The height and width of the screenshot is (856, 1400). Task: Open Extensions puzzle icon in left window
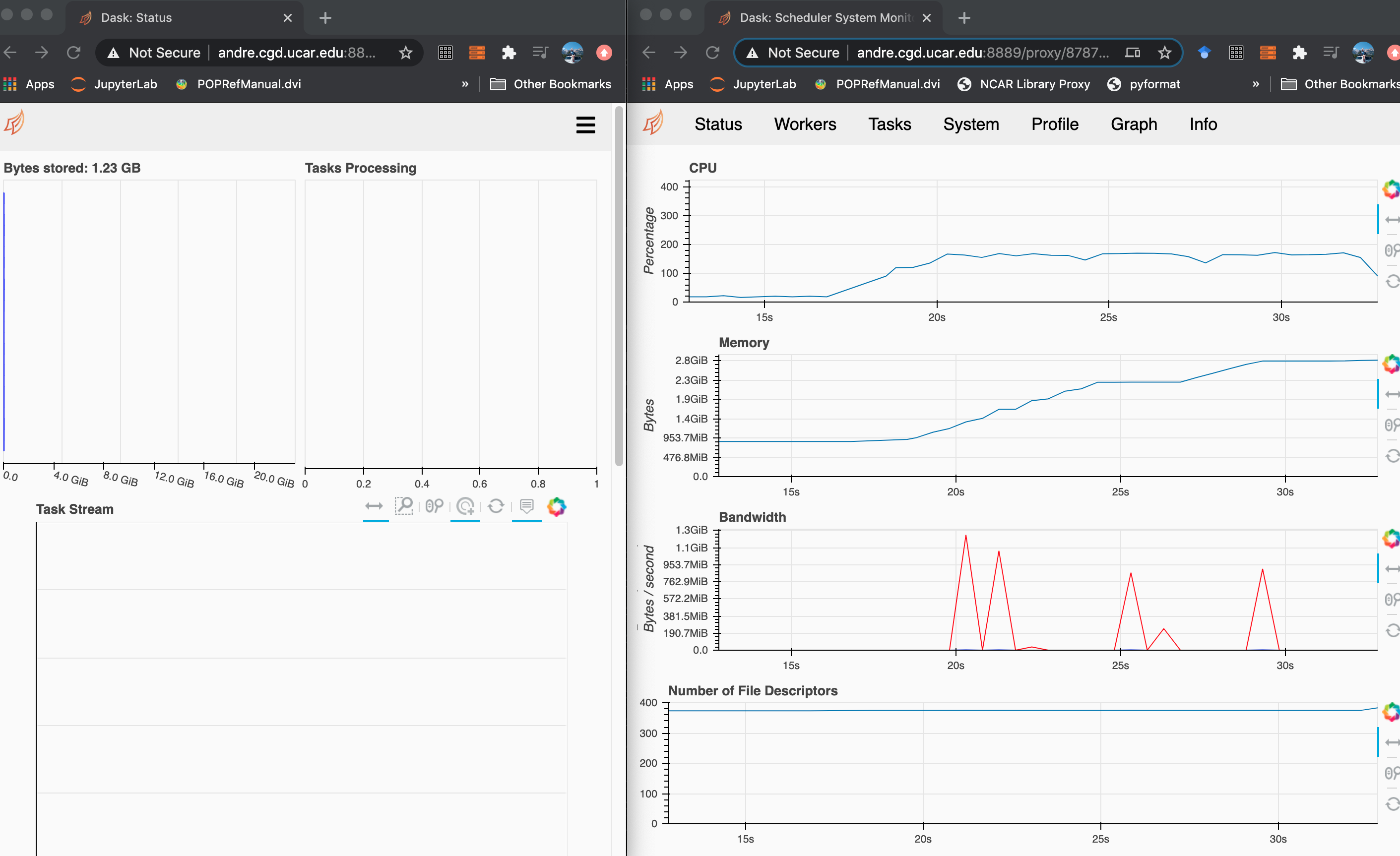coord(509,53)
